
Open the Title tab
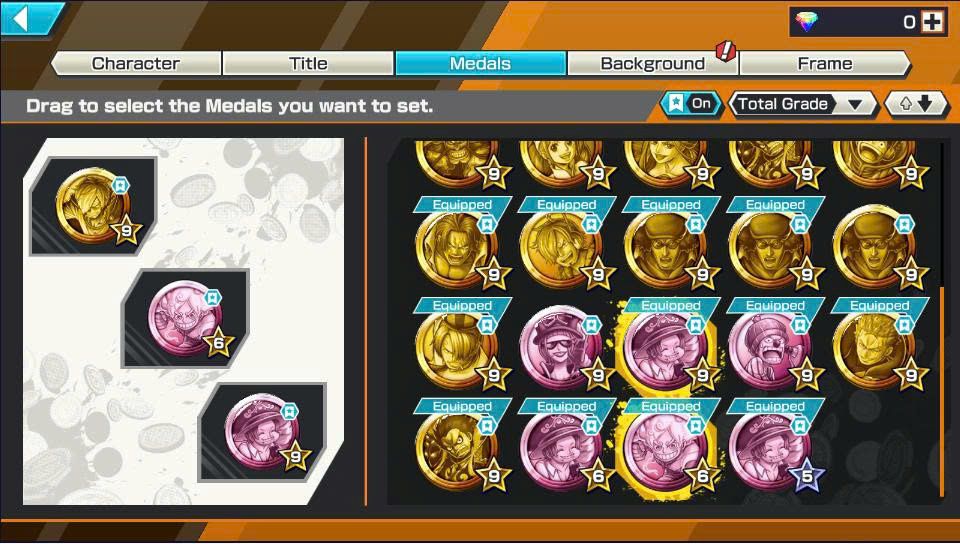coord(308,64)
